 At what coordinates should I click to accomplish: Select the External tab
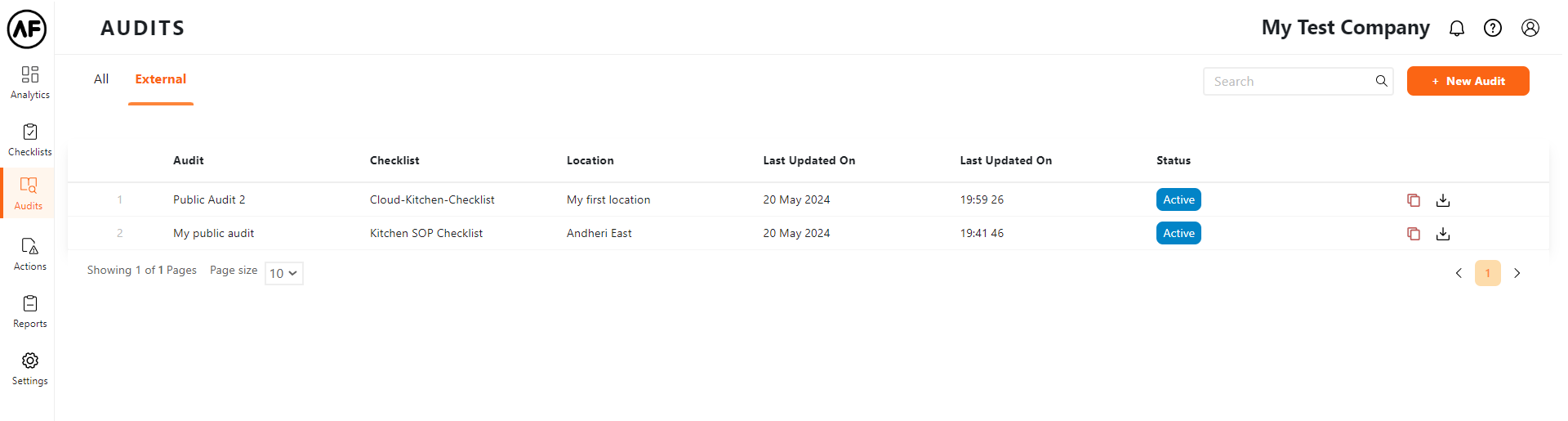click(160, 79)
